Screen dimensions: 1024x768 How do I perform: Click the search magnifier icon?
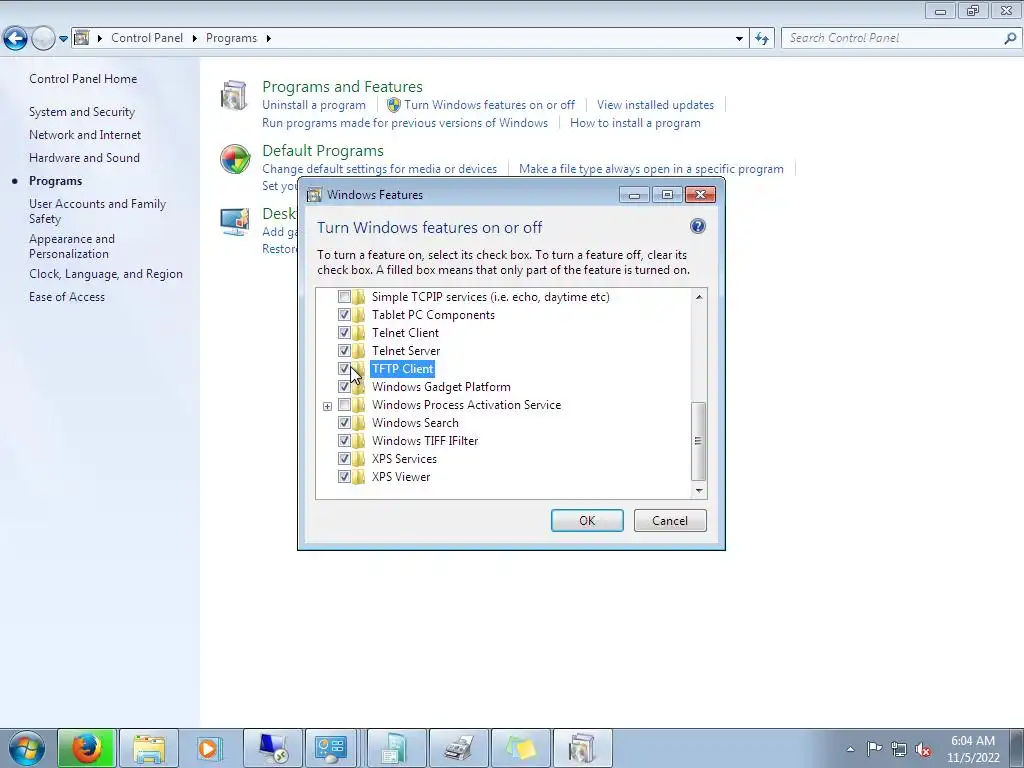(x=1010, y=39)
